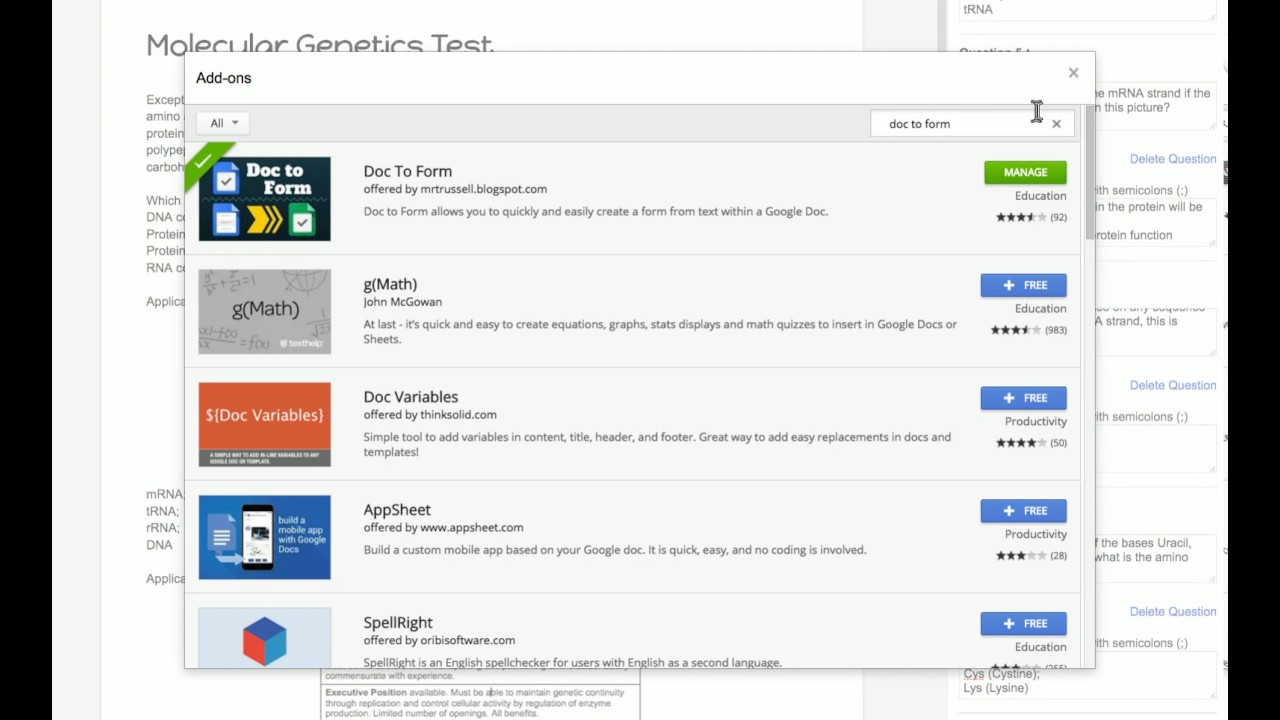Install AppSheet with Free button
The height and width of the screenshot is (720, 1280).
[x=1023, y=511]
